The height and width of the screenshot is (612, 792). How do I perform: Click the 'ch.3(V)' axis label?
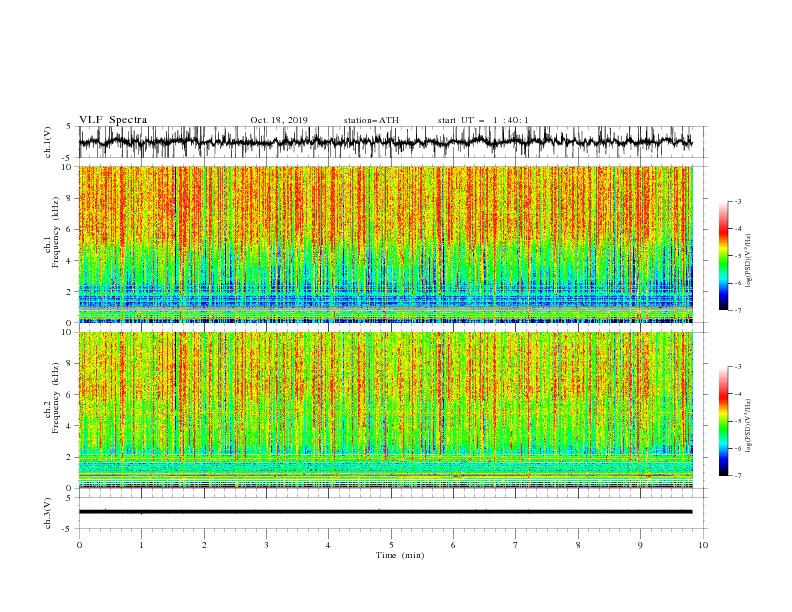(x=48, y=513)
